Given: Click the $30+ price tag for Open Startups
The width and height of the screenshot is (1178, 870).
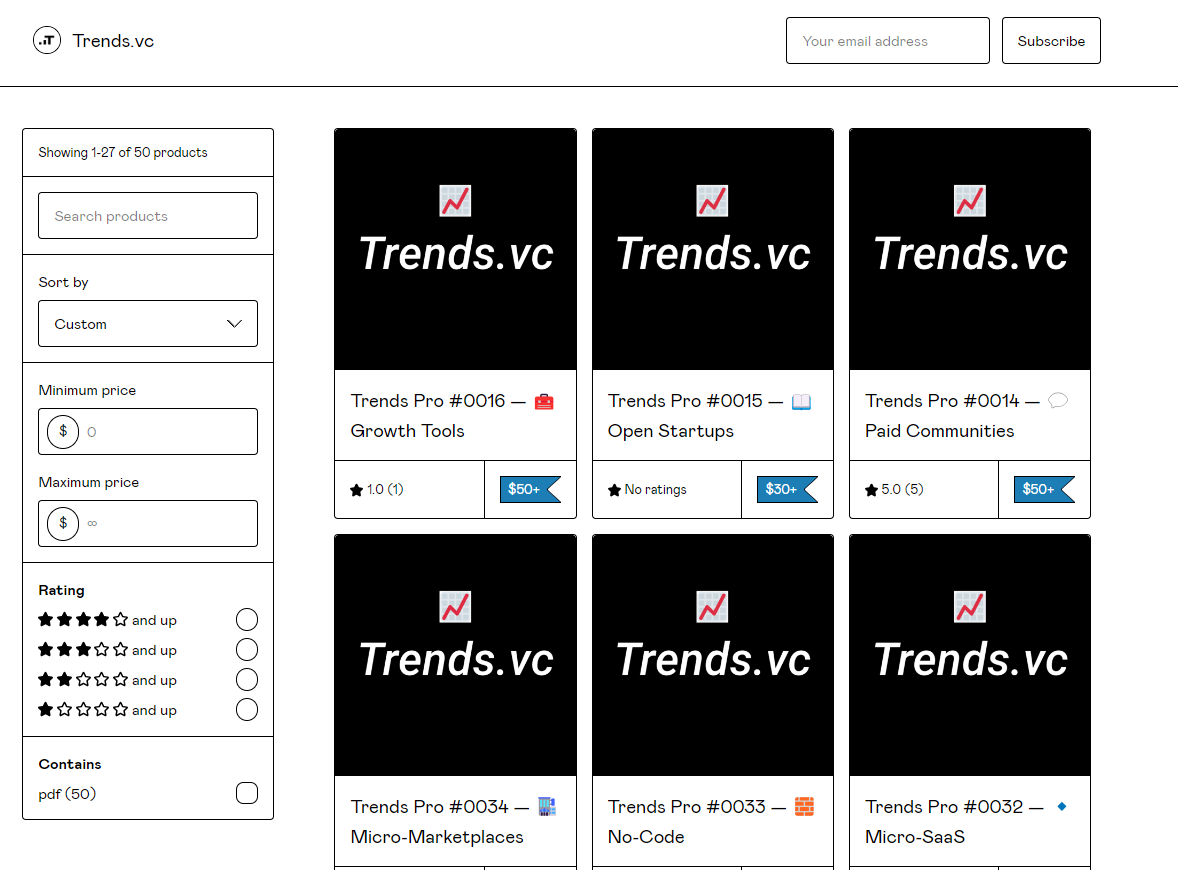Looking at the screenshot, I should (787, 489).
